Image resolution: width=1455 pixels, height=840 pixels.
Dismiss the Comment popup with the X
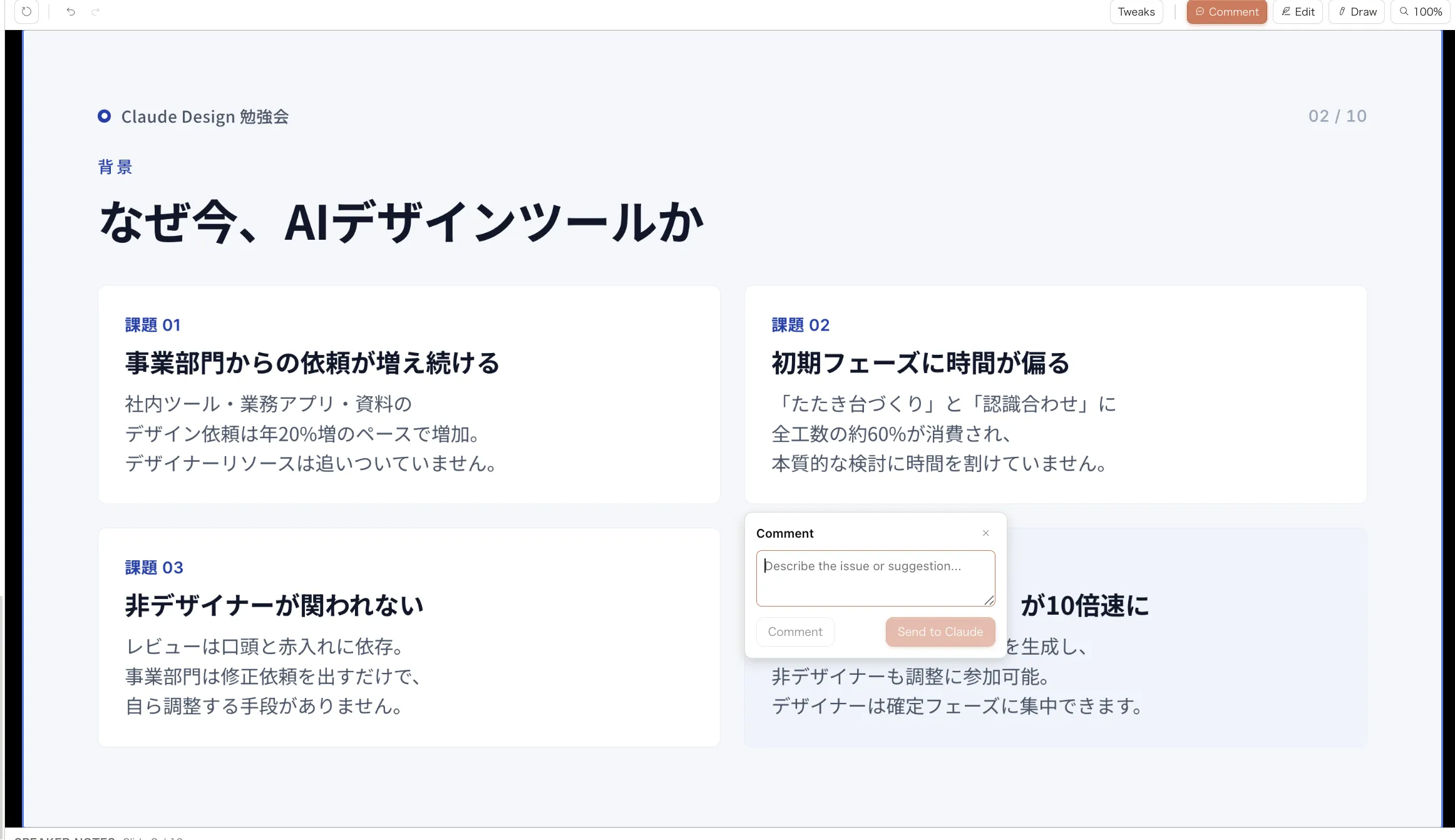[985, 533]
